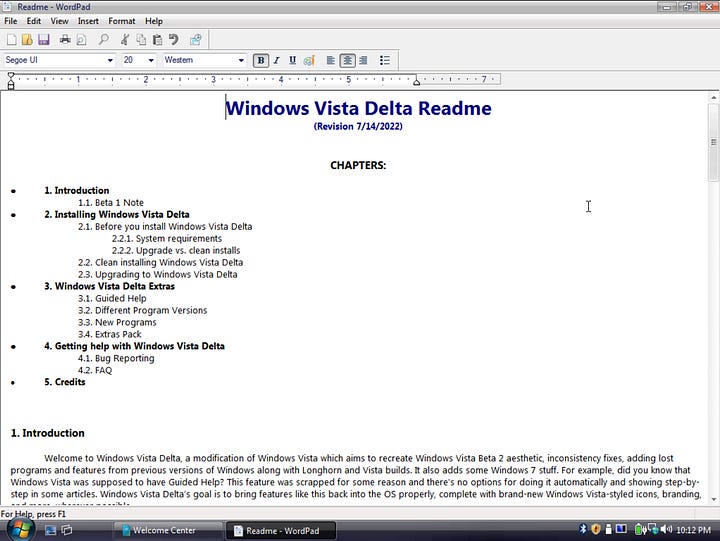Click '4.1. Bug Reporting' line
720x541 pixels.
point(116,358)
